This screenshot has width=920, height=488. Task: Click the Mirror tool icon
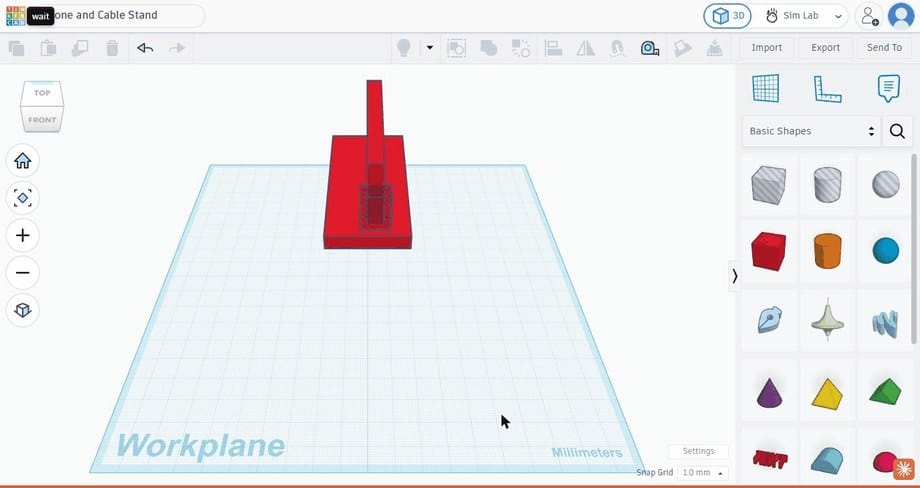point(586,48)
